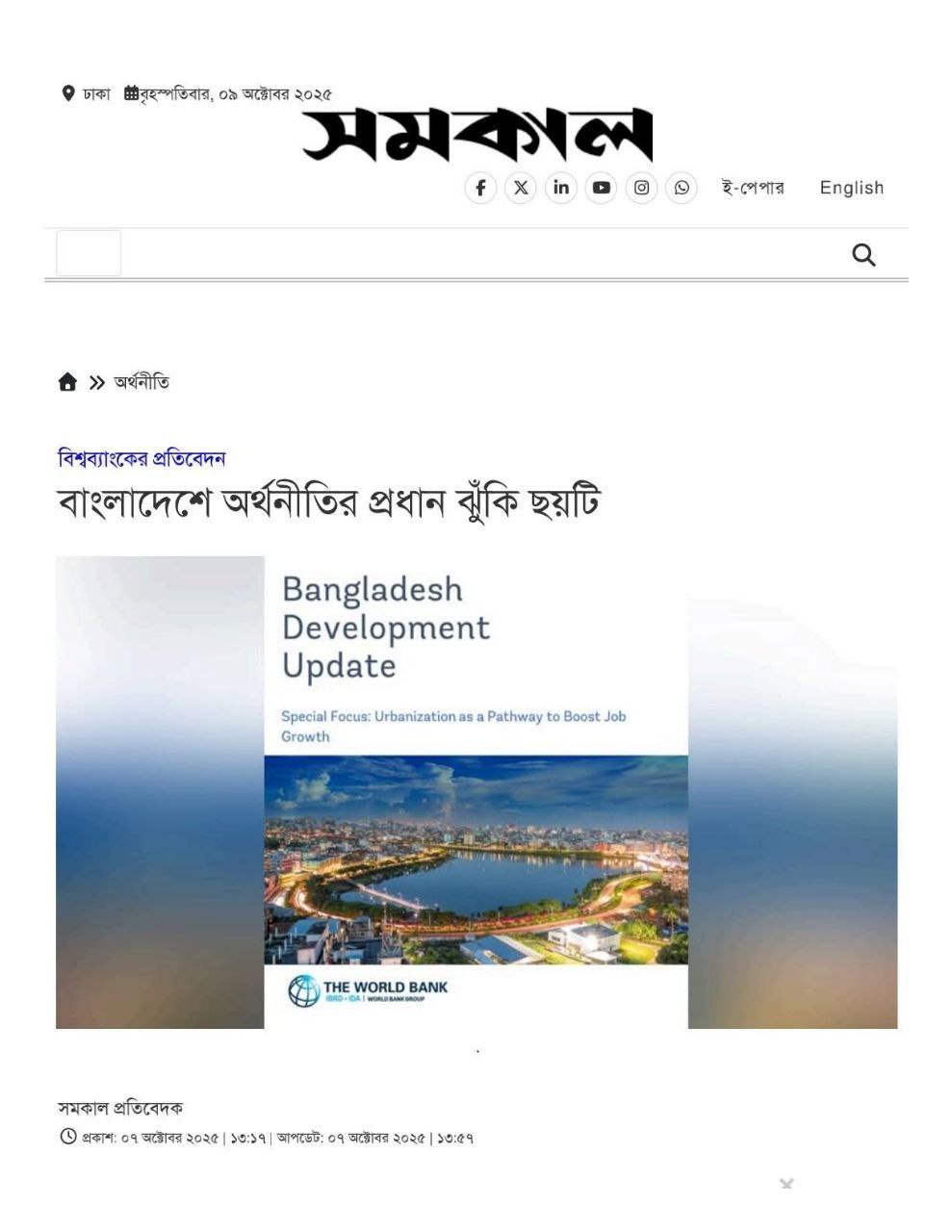The height and width of the screenshot is (1232, 952).
Task: Close the ad with small x
Action: pos(786,1183)
